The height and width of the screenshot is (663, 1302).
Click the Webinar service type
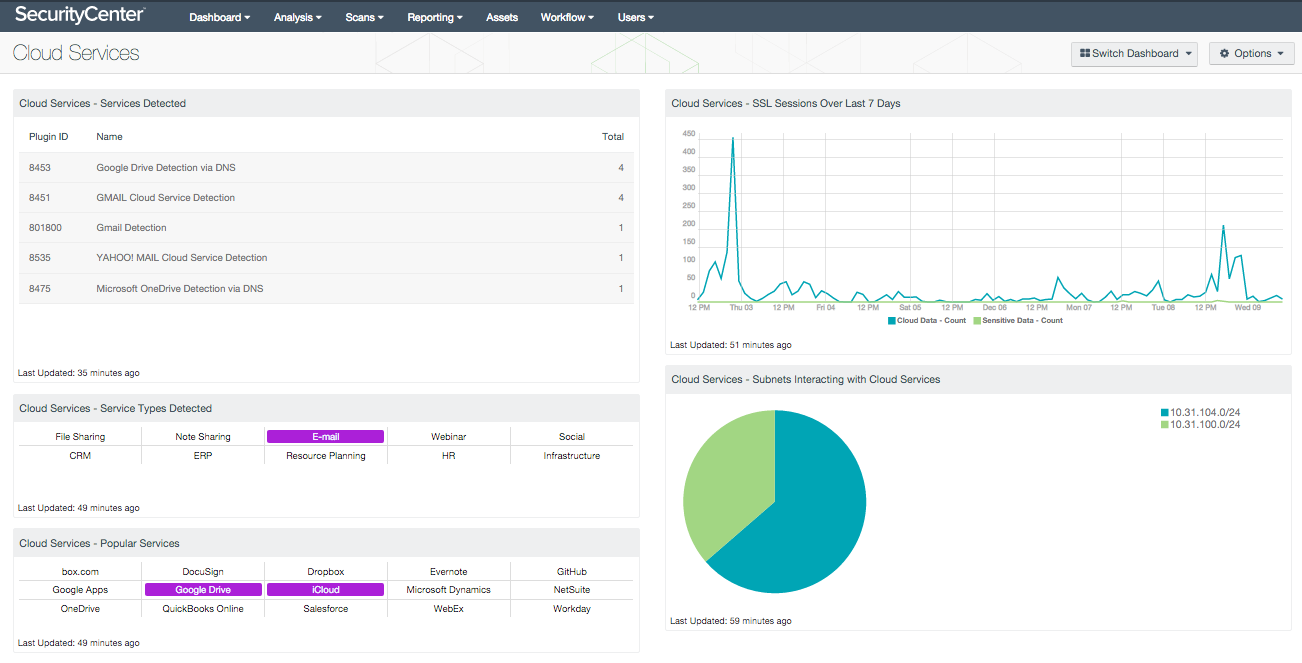click(448, 437)
